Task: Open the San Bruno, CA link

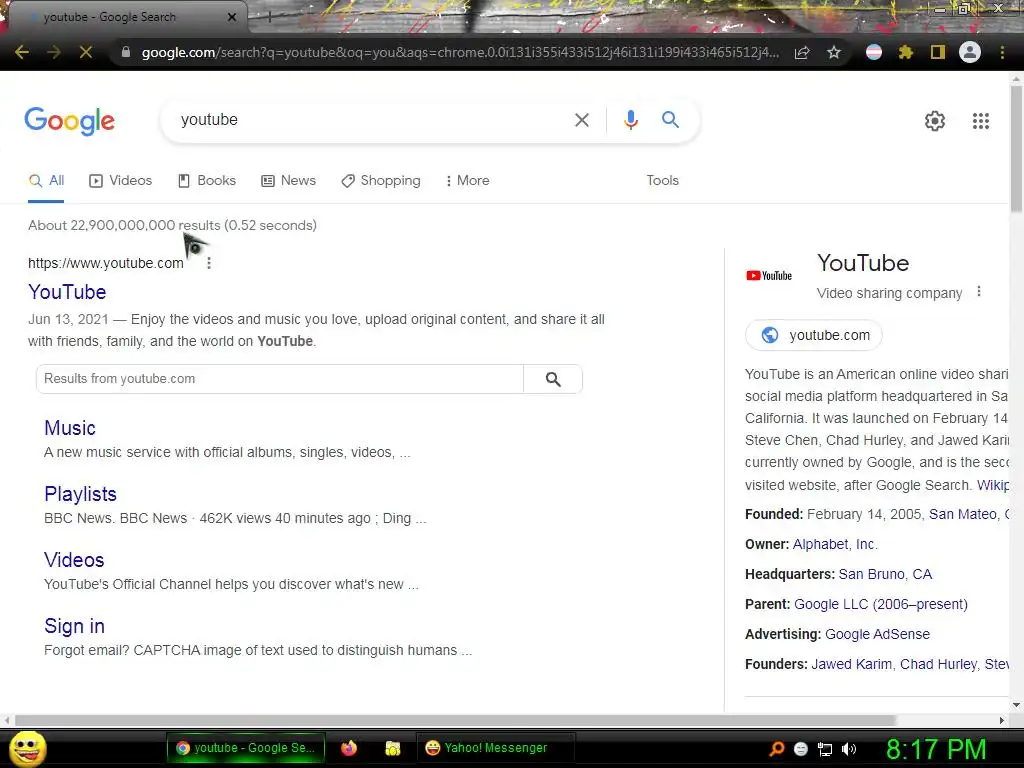Action: tap(885, 575)
